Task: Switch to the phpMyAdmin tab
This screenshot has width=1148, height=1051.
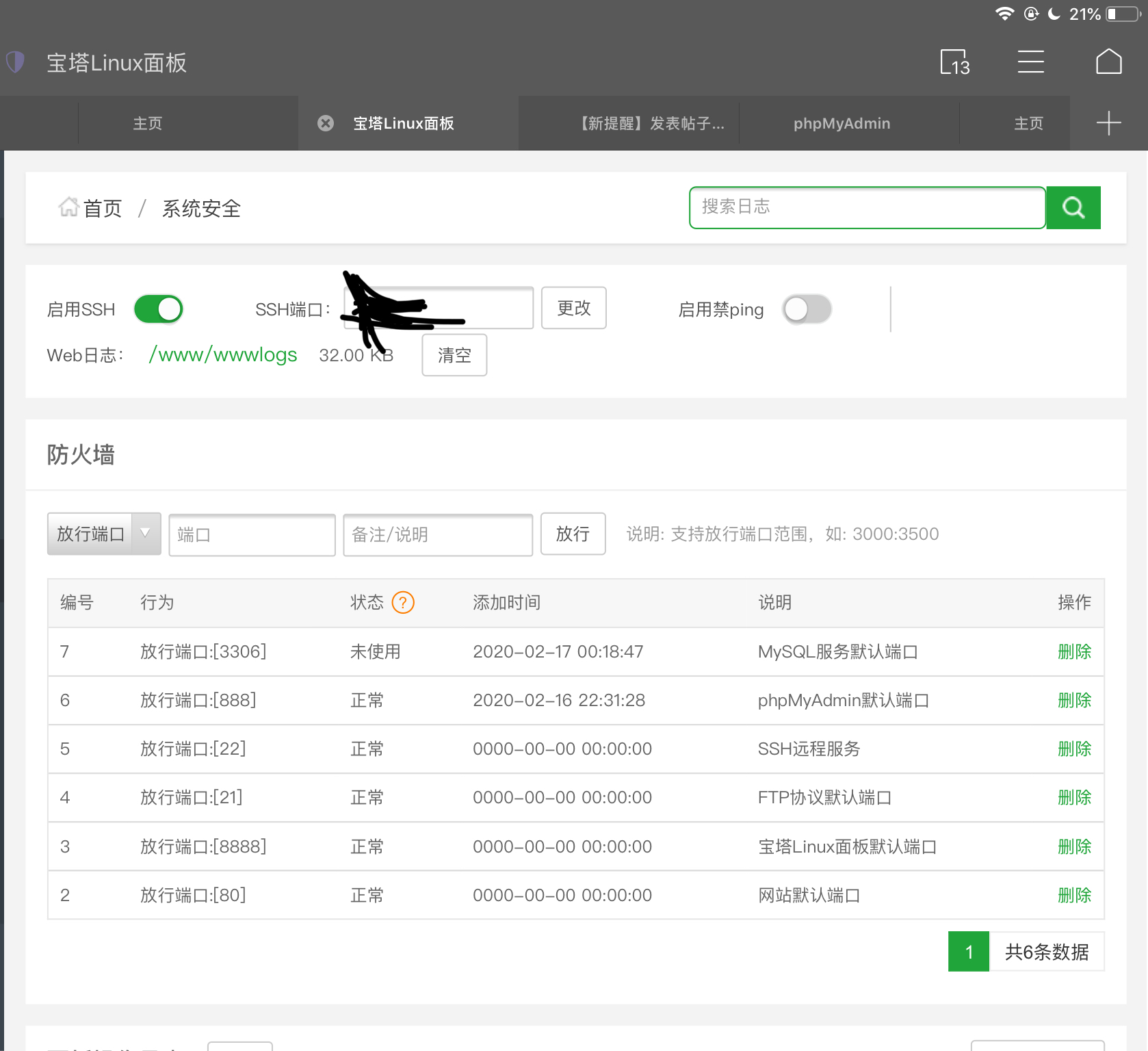Action: point(842,123)
